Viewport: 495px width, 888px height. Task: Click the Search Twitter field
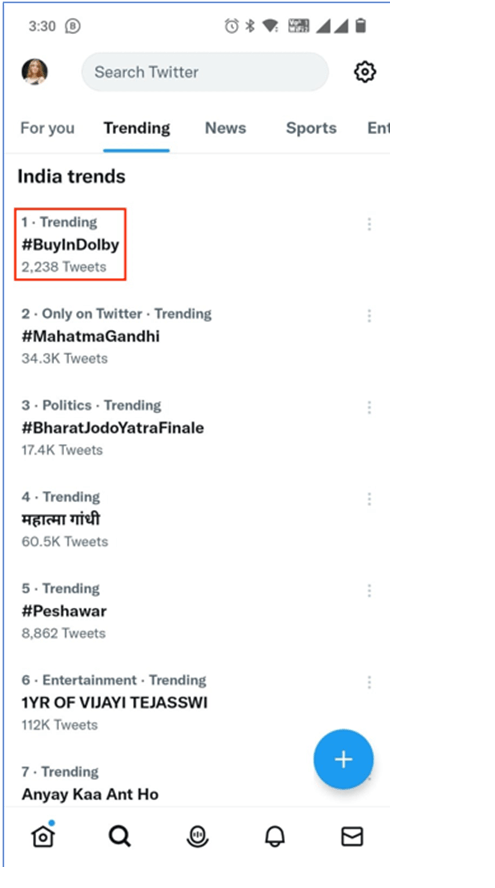(x=205, y=72)
